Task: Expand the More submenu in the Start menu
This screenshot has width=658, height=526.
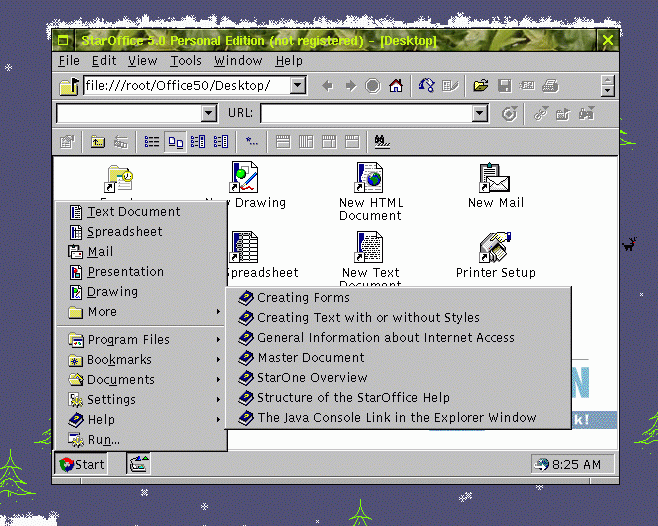Action: 142,312
